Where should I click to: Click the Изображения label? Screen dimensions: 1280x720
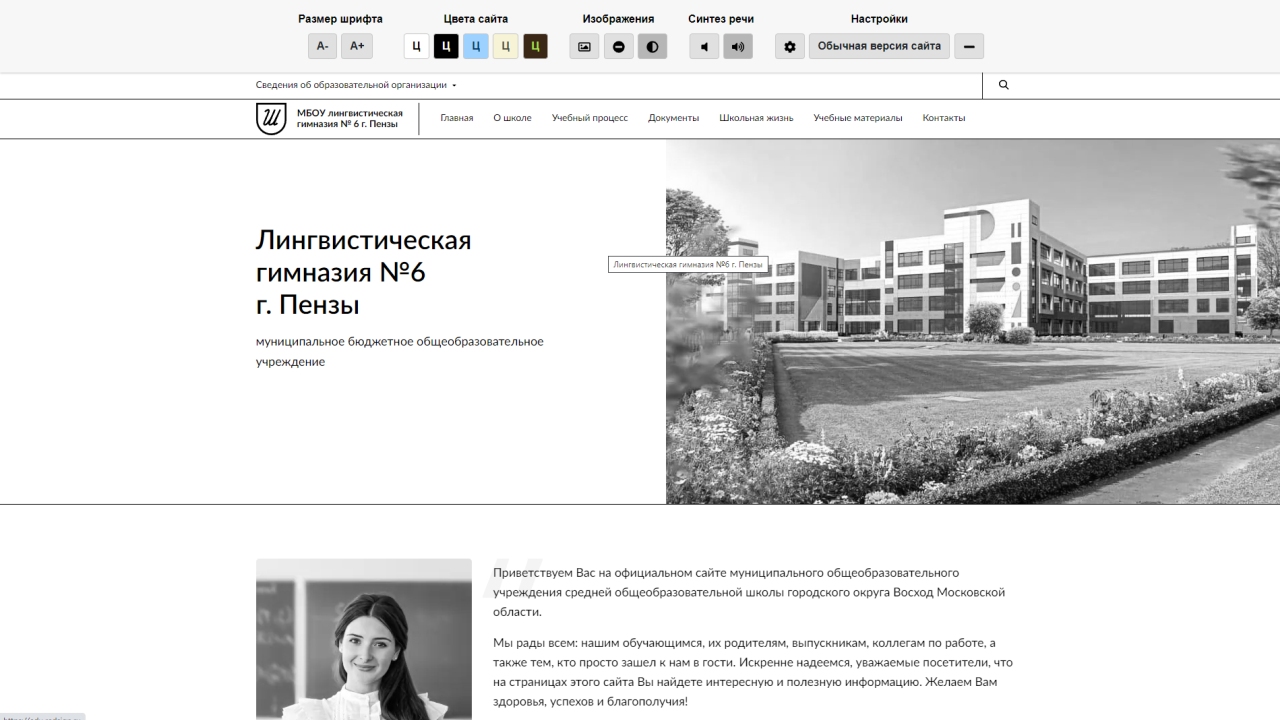(x=618, y=19)
